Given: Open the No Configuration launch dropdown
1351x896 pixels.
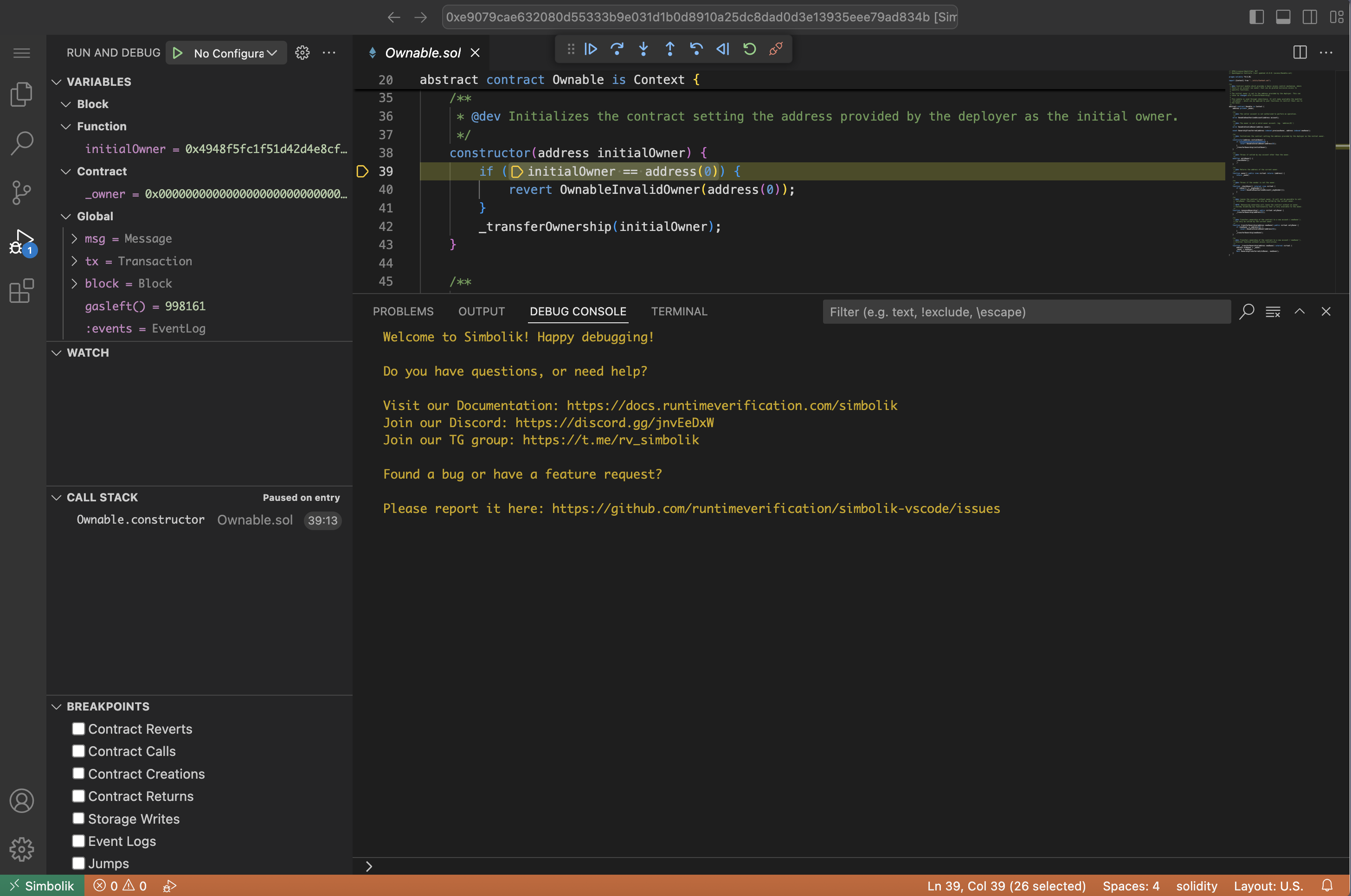Looking at the screenshot, I should [x=236, y=53].
